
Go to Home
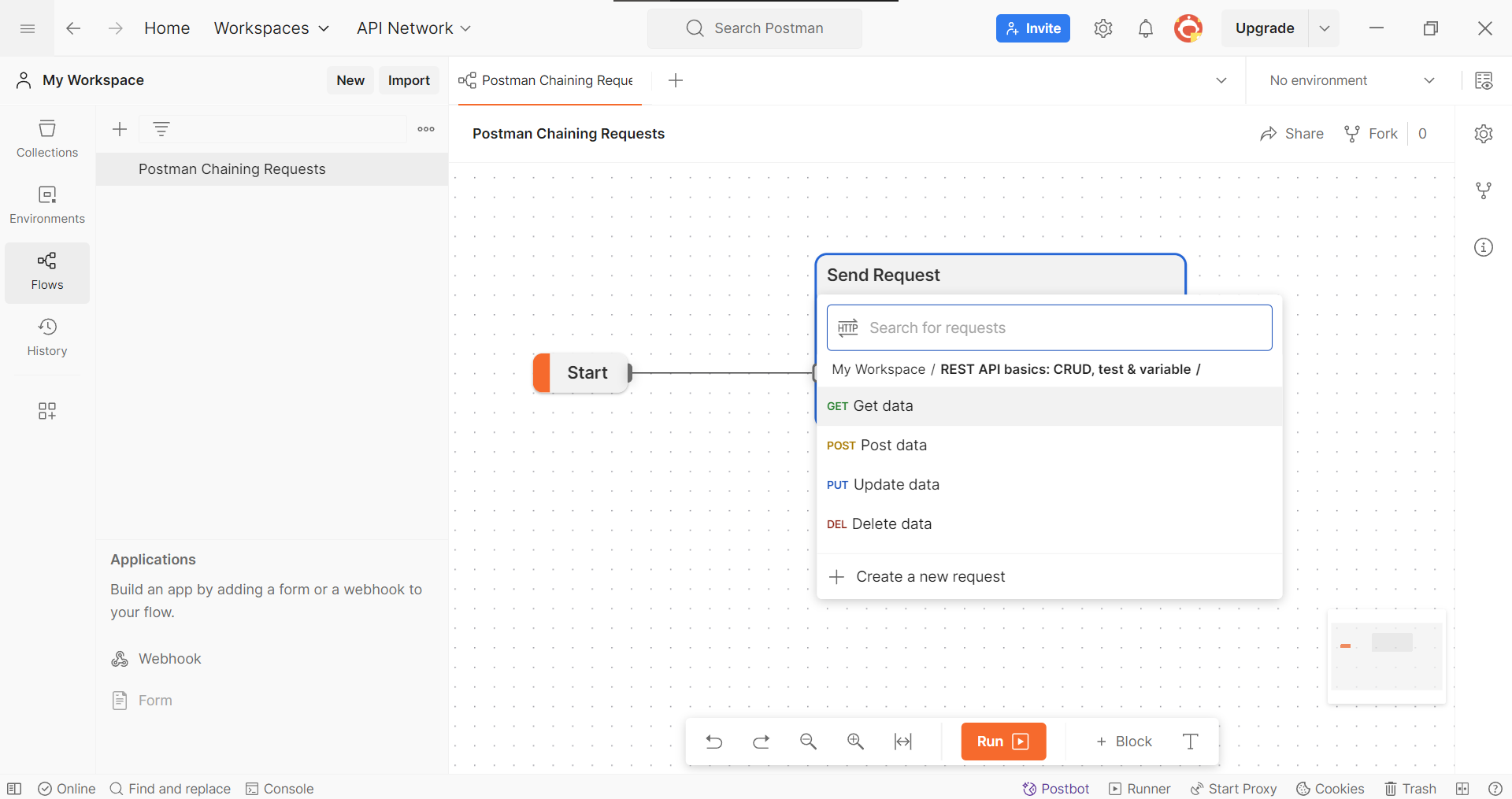tap(167, 28)
